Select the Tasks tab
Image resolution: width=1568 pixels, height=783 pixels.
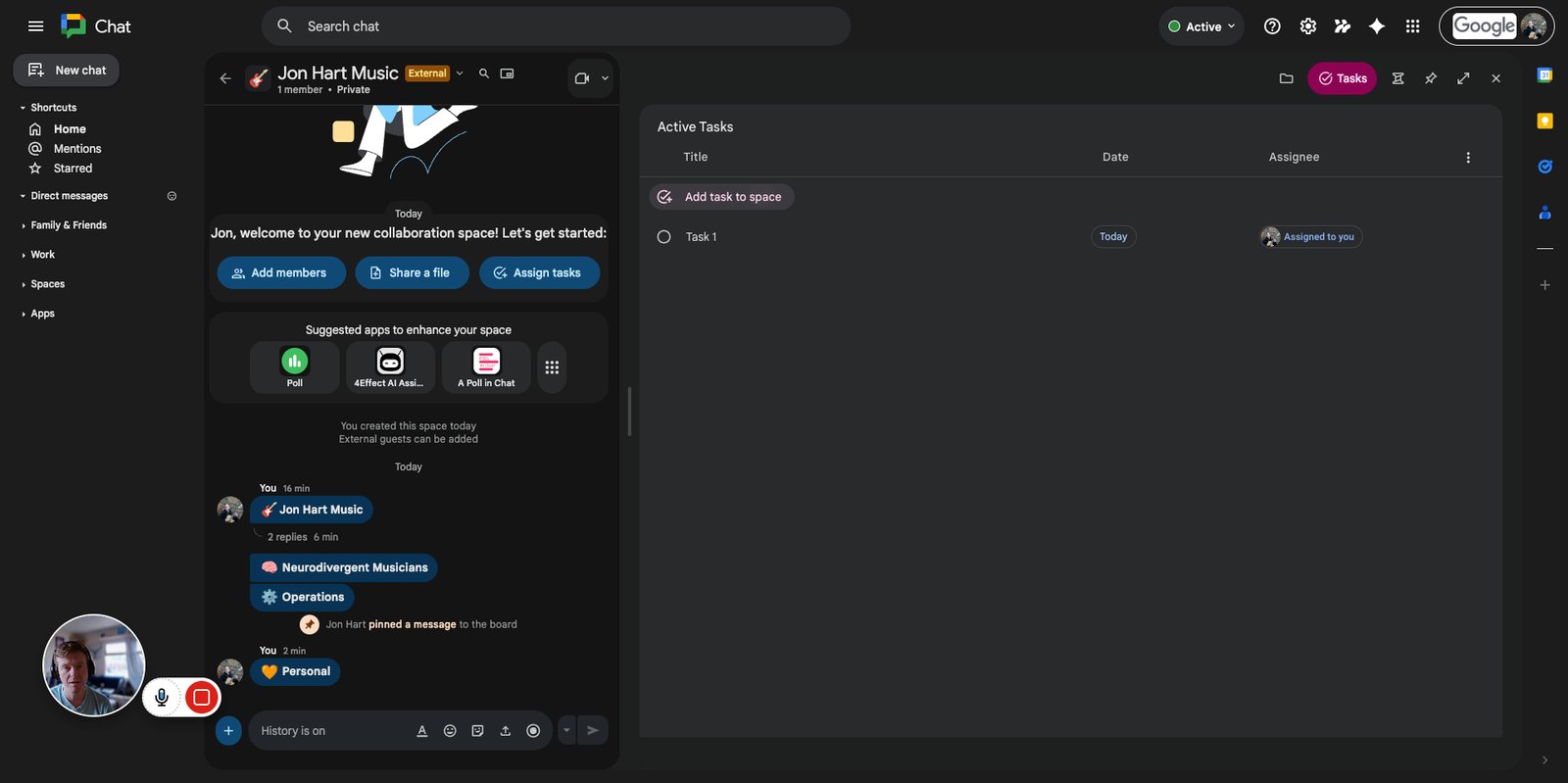[x=1342, y=78]
